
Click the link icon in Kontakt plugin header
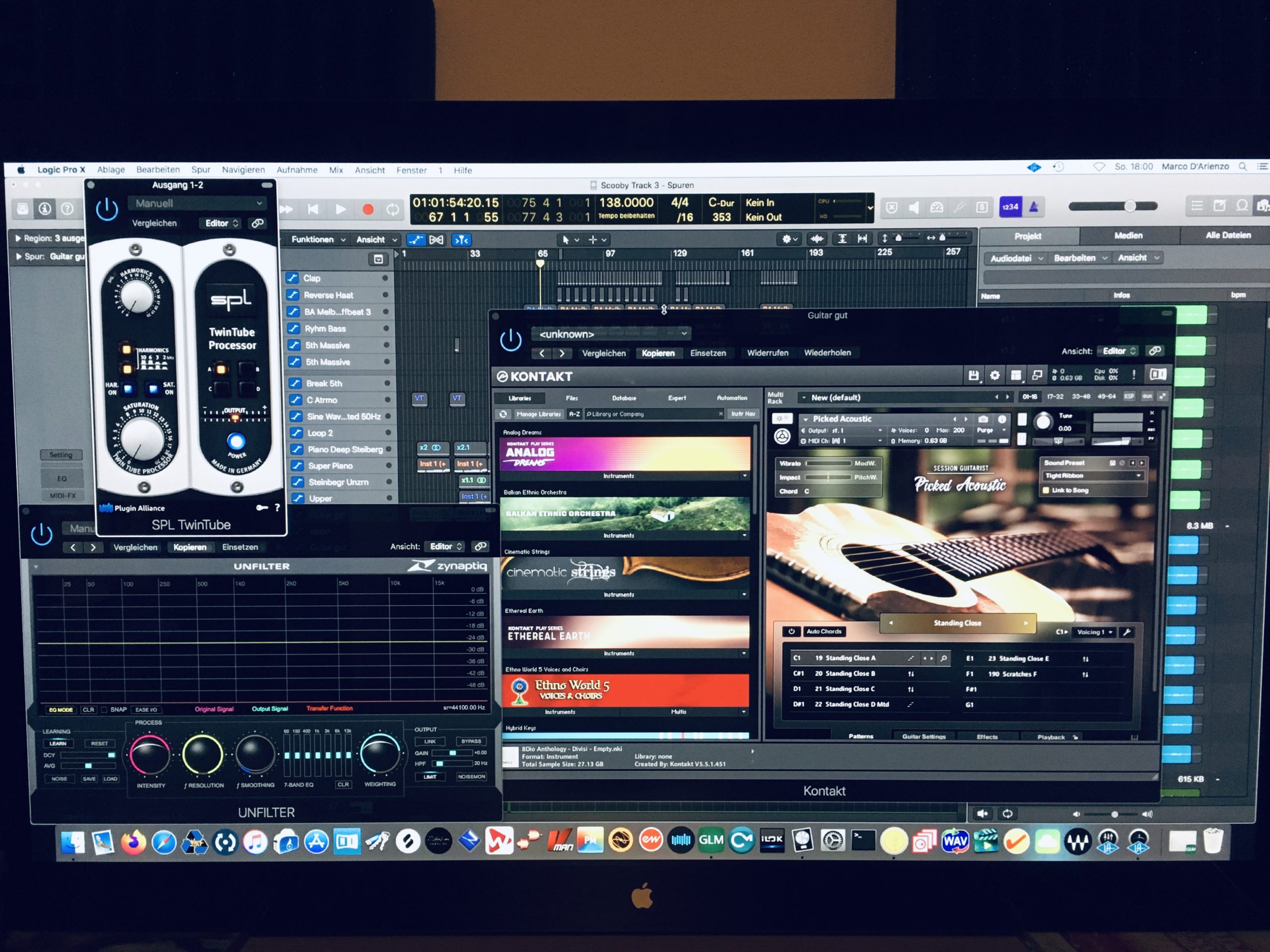click(x=1154, y=351)
